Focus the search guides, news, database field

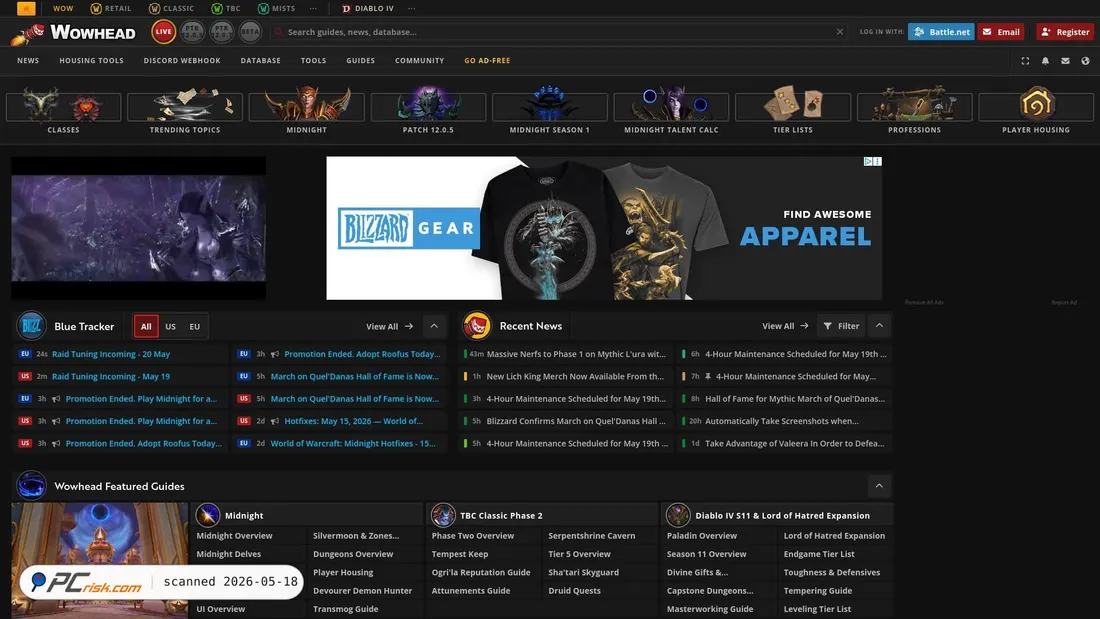pos(558,32)
